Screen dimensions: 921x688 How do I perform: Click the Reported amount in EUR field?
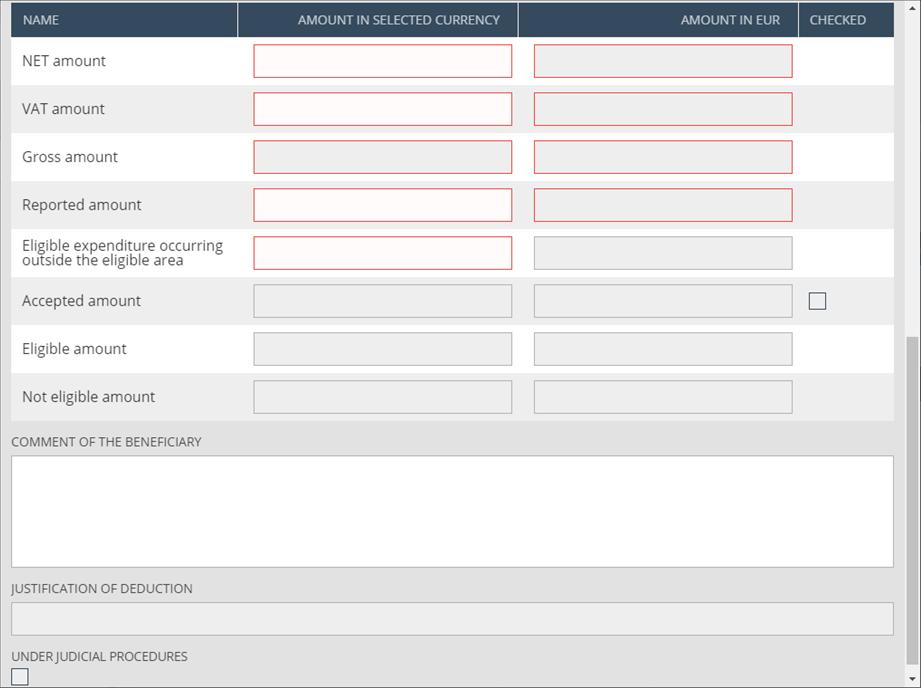coord(663,205)
